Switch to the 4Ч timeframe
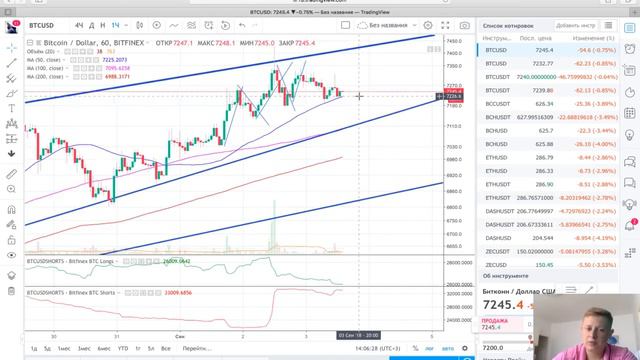 pos(79,25)
